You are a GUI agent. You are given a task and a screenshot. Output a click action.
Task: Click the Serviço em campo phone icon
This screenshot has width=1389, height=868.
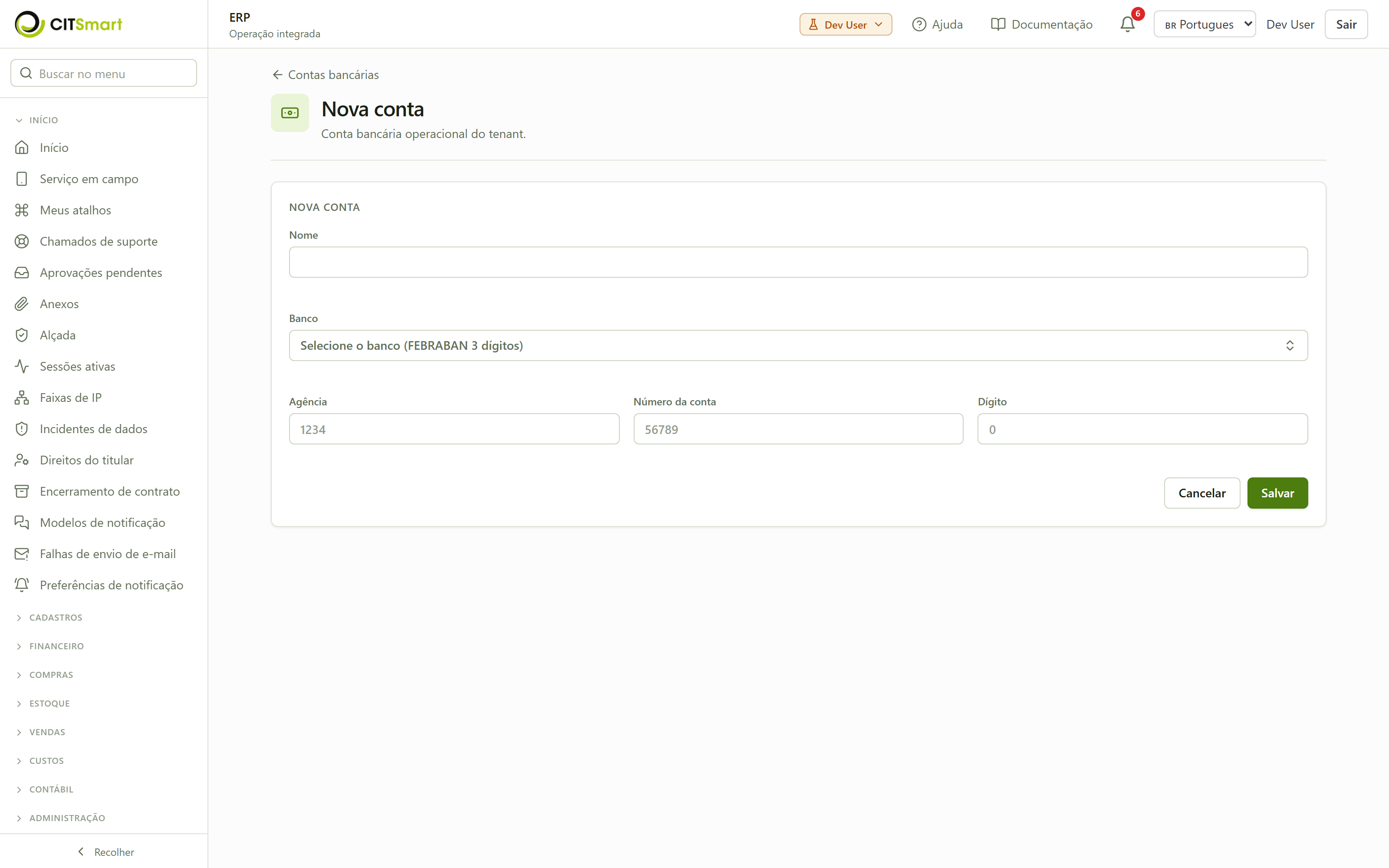(x=22, y=178)
